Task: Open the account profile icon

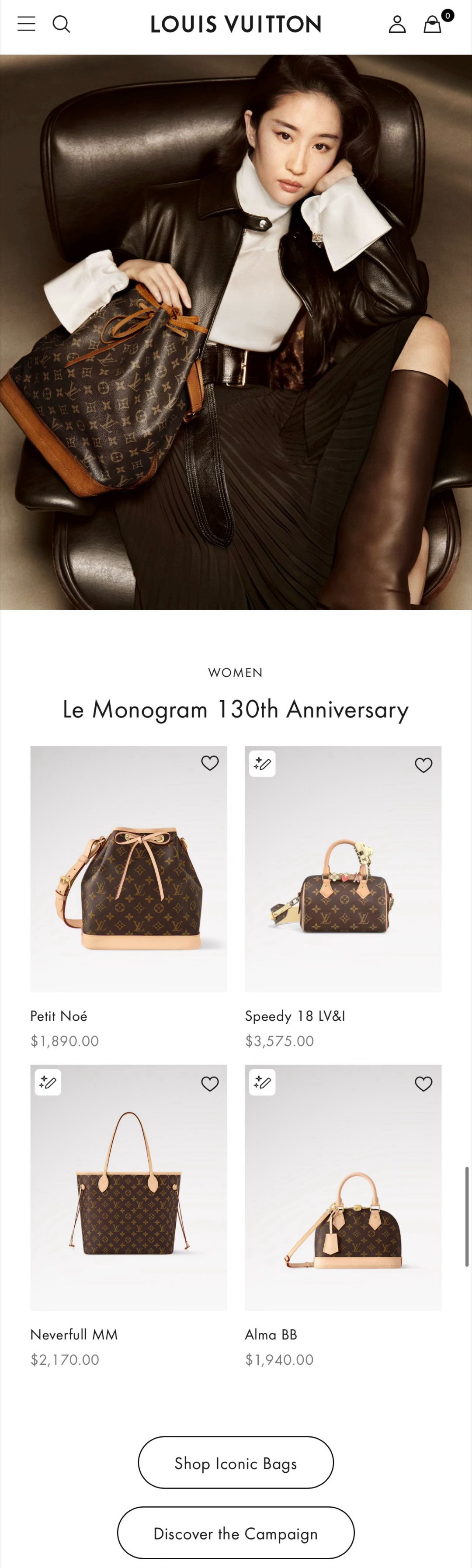Action: coord(397,24)
